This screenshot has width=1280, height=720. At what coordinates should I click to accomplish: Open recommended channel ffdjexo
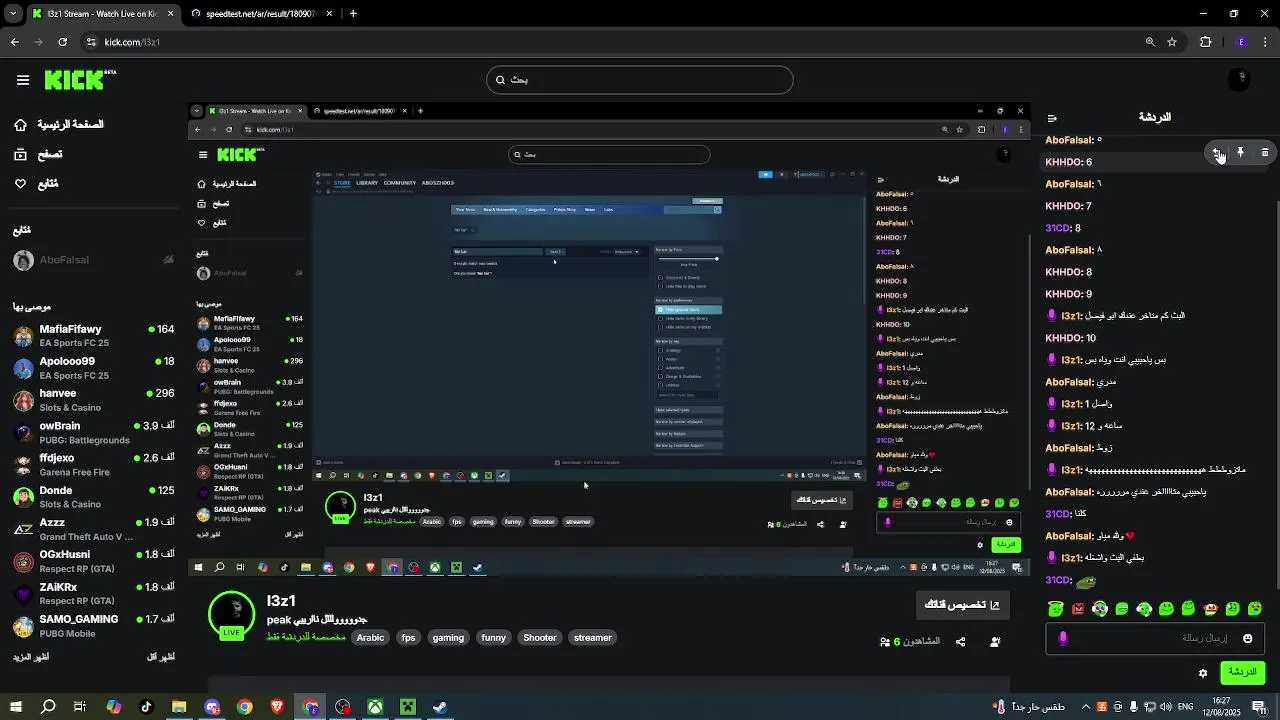click(x=94, y=465)
